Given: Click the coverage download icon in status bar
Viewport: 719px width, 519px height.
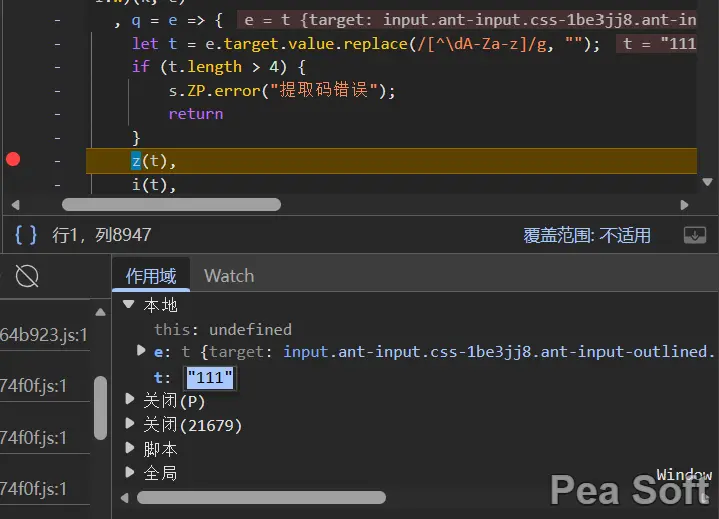Looking at the screenshot, I should [x=695, y=235].
